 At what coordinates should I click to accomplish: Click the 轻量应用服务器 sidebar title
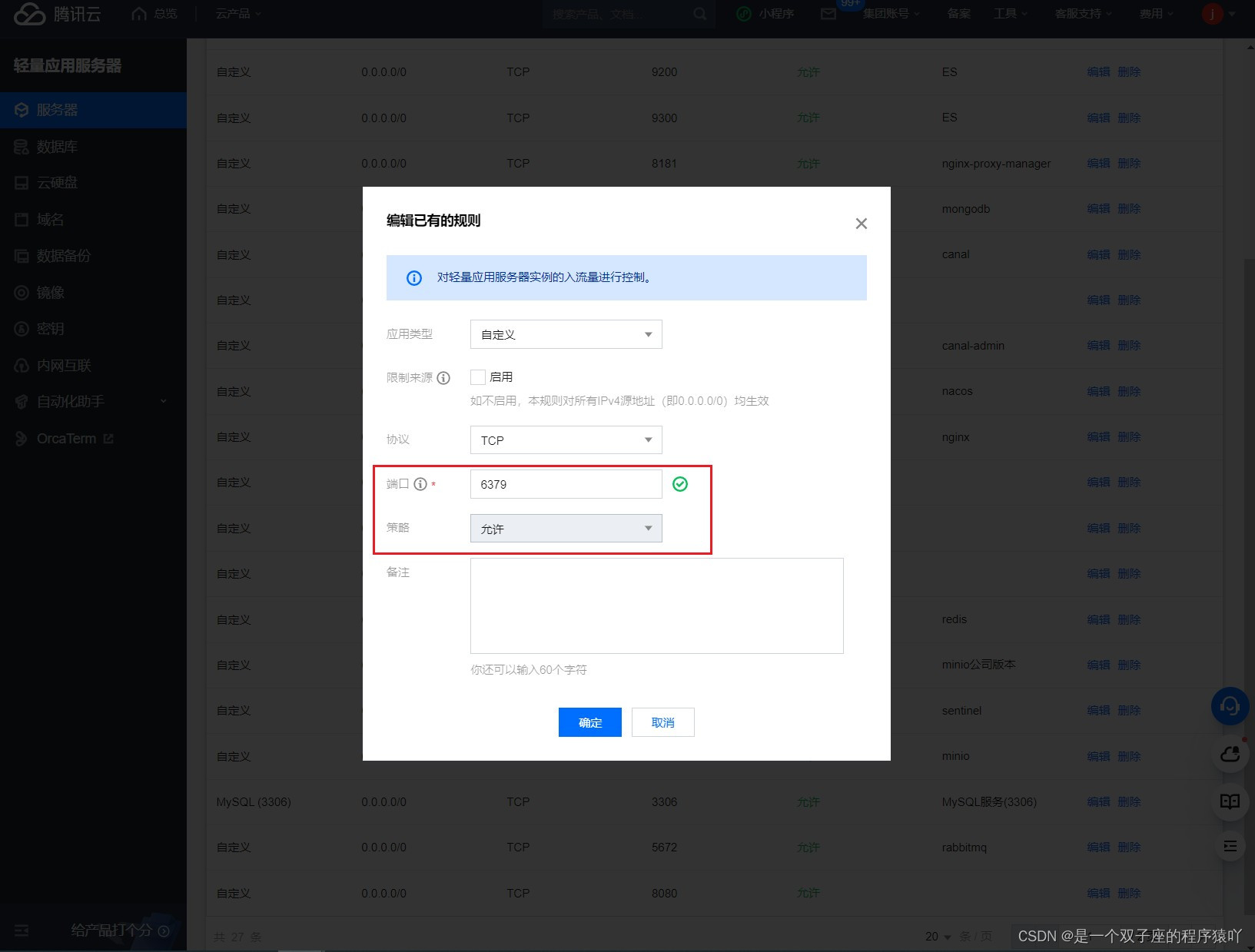point(68,66)
